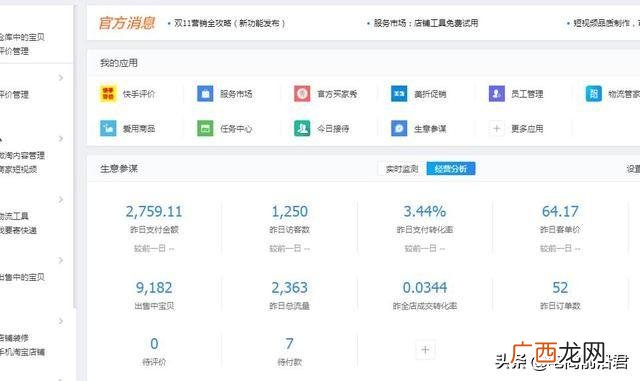Image resolution: width=640 pixels, height=381 pixels.
Task: Click the 2,759.11 昨日支付金额 value
Action: point(154,212)
